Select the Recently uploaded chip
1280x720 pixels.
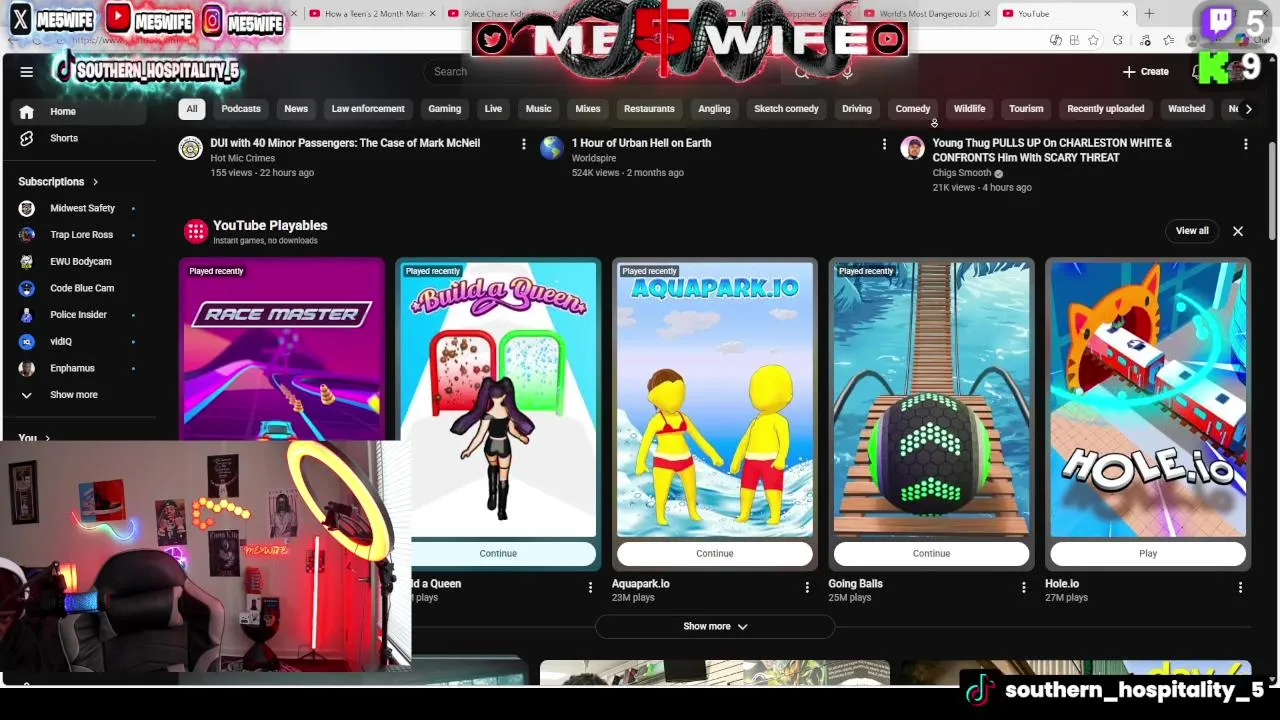[x=1106, y=109]
